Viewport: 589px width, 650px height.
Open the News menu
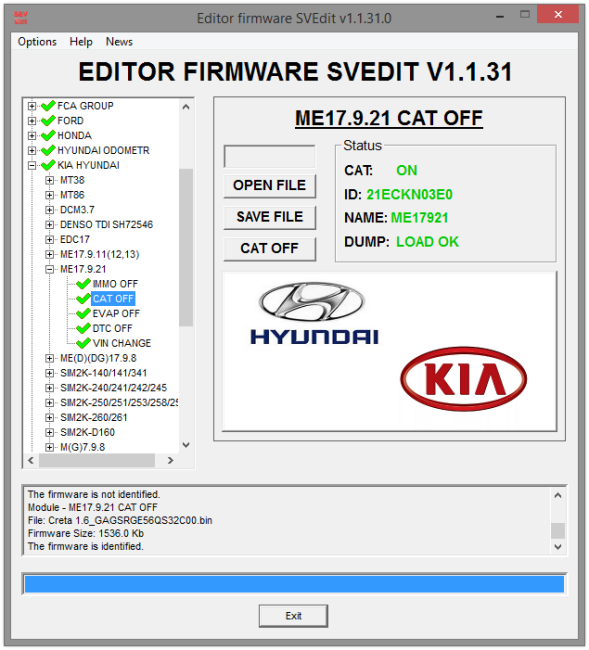pos(119,41)
